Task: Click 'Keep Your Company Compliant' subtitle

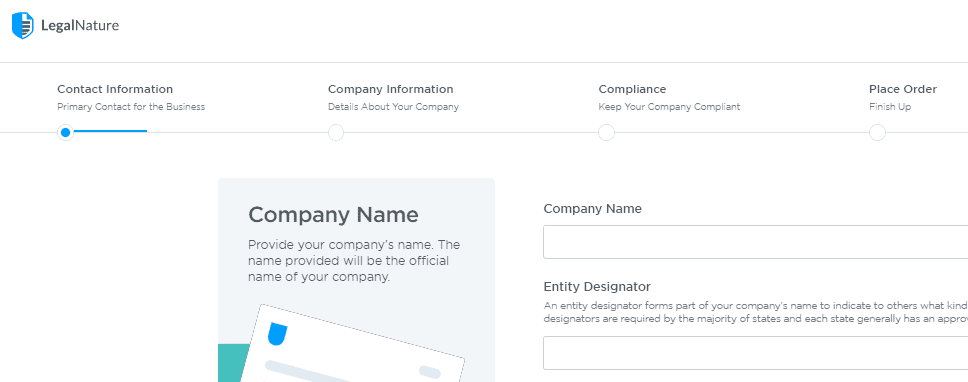Action: pyautogui.click(x=669, y=107)
